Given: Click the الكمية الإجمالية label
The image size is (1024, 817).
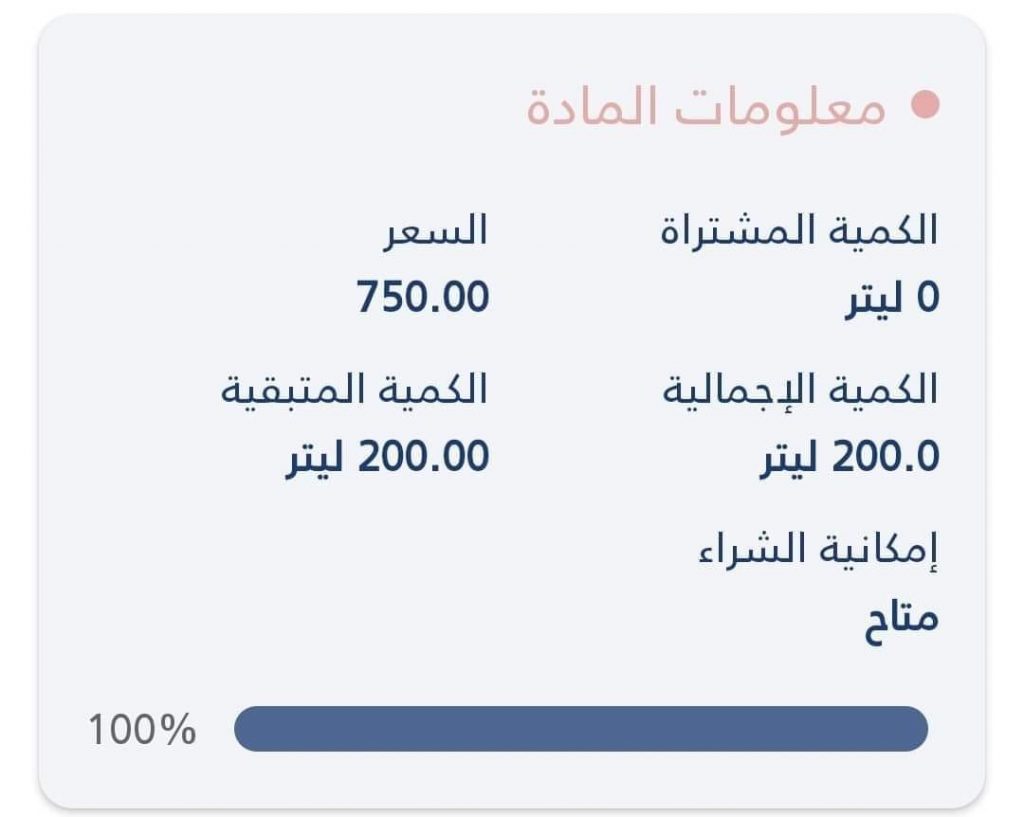Looking at the screenshot, I should (x=801, y=391).
